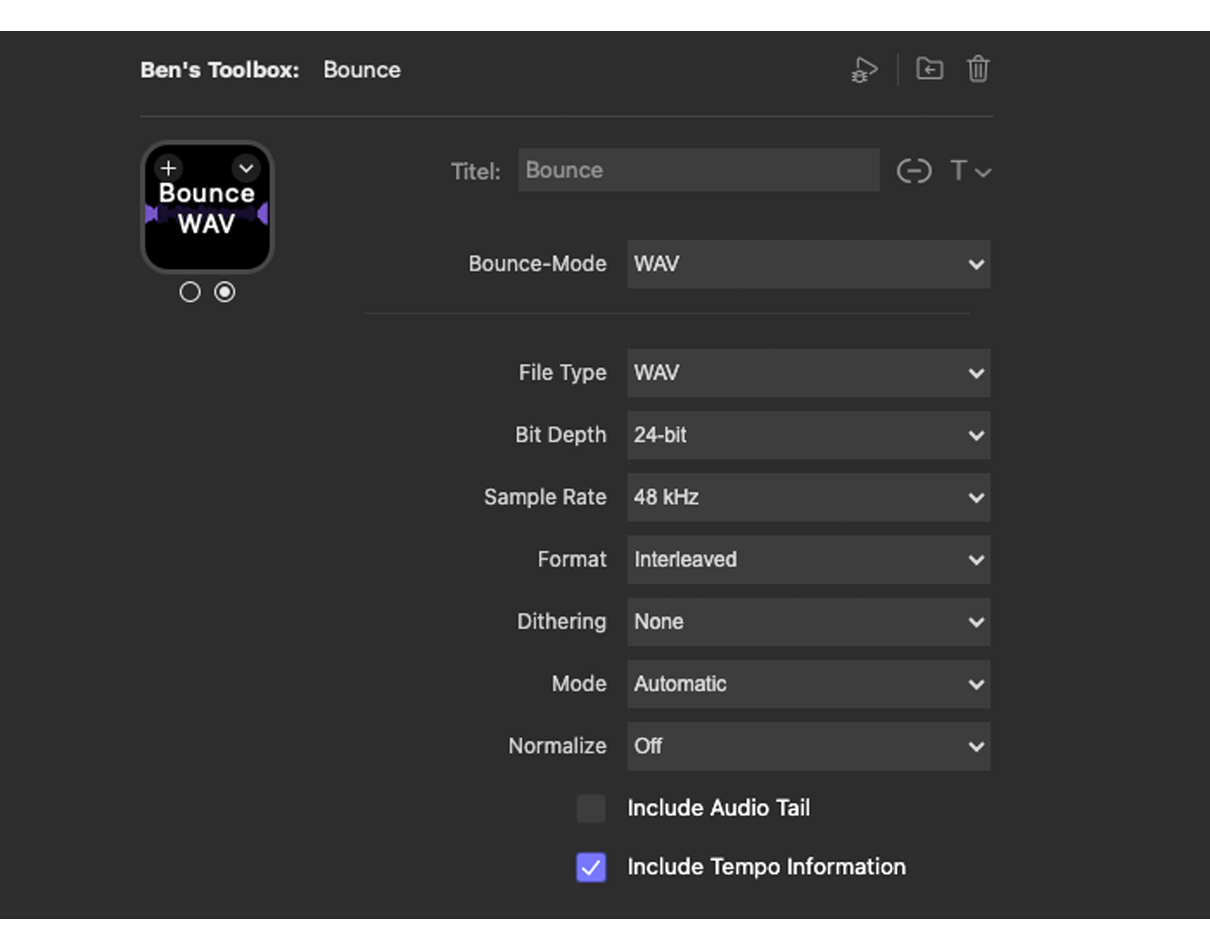
Task: Open the Normalize dropdown
Action: 808,746
